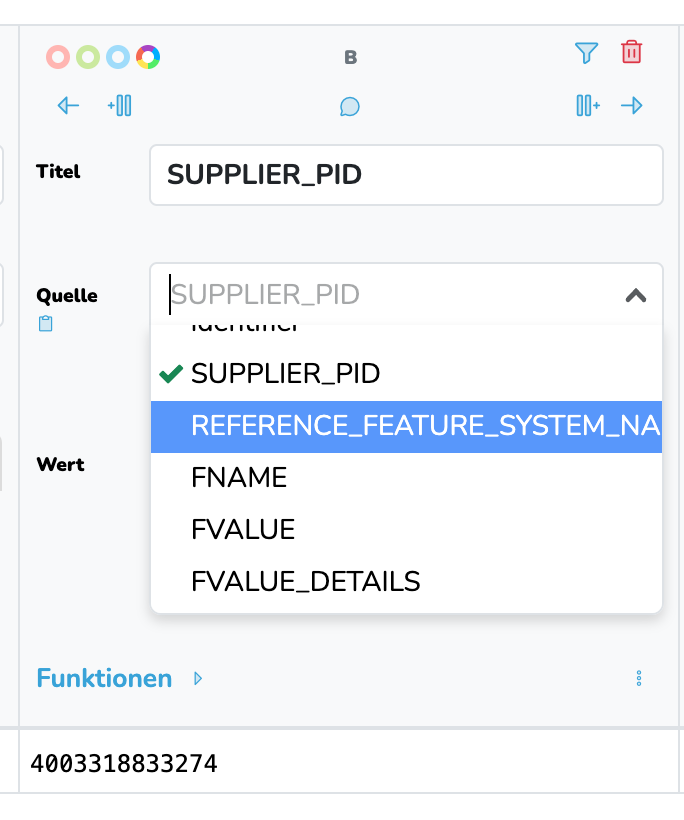
Task: Collapse the Quelle dropdown with the chevron
Action: [636, 295]
